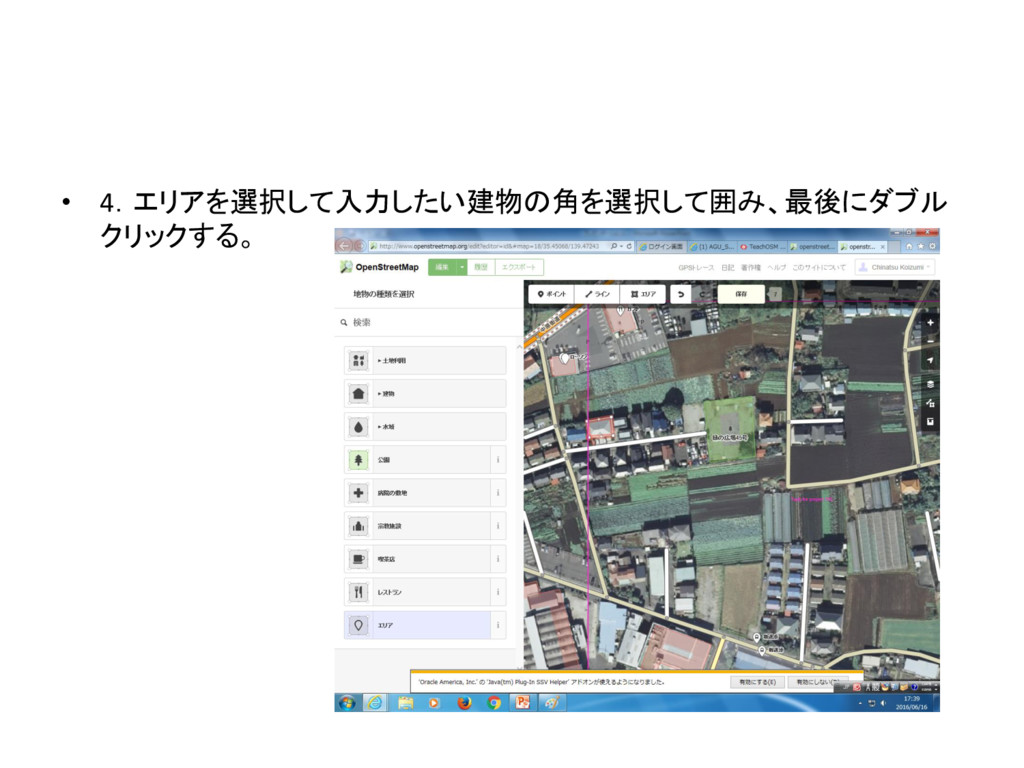Open the help panel icon on the map
The height and width of the screenshot is (768, 1024).
[930, 422]
